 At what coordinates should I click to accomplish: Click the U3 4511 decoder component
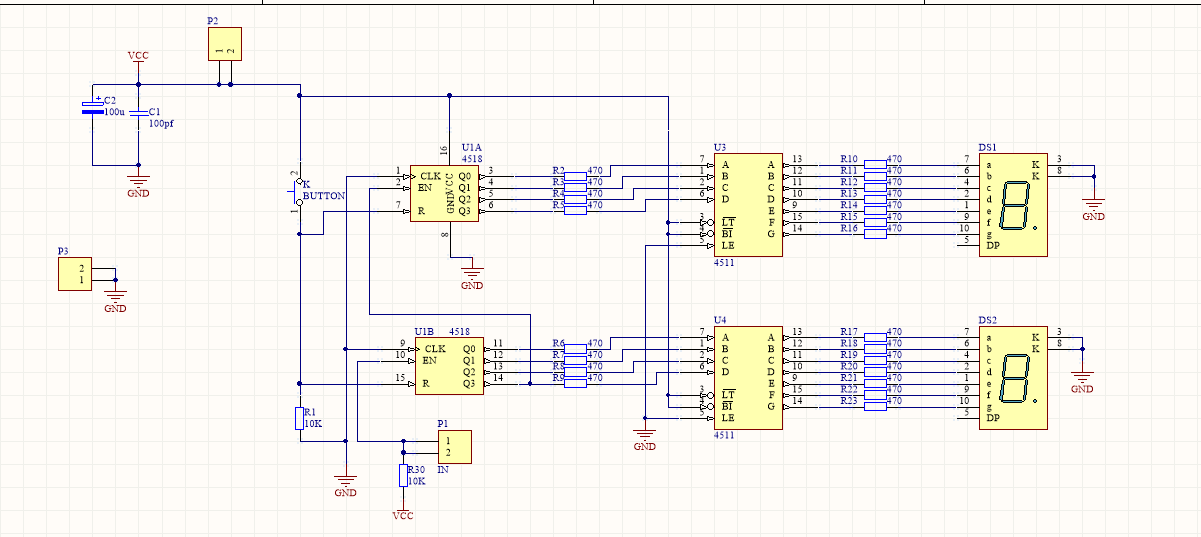747,205
